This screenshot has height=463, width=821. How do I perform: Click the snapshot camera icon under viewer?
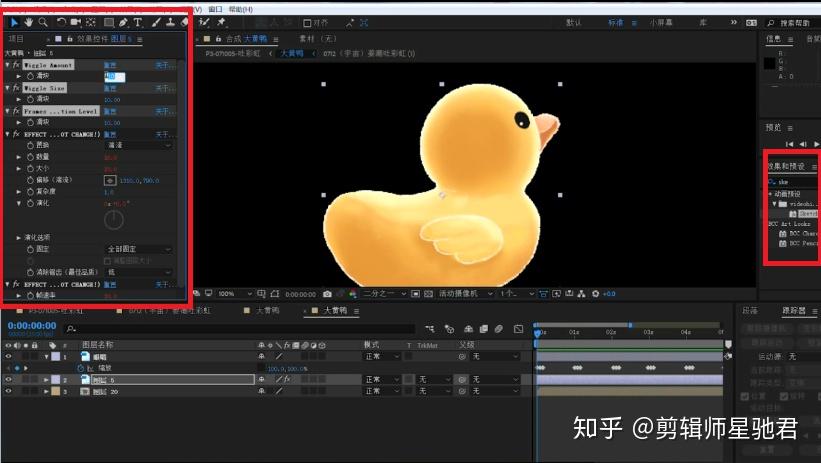click(327, 294)
